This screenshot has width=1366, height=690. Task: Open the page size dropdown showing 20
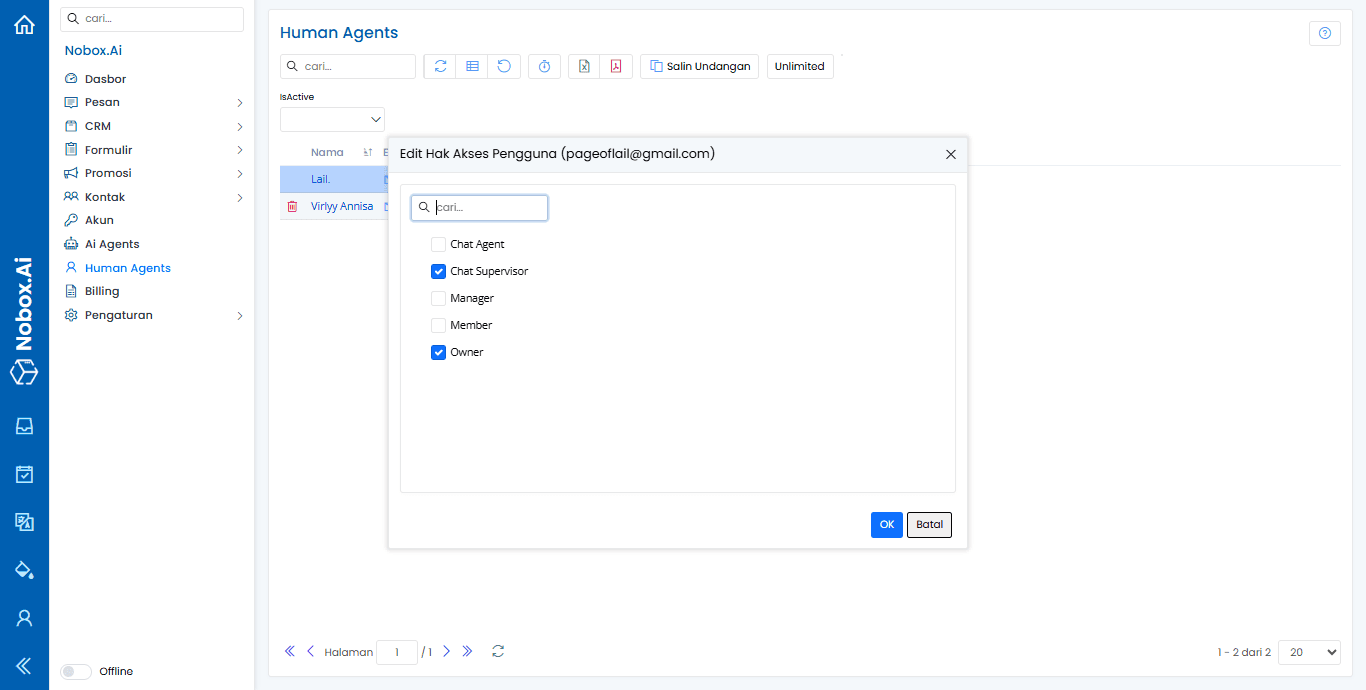point(1308,652)
